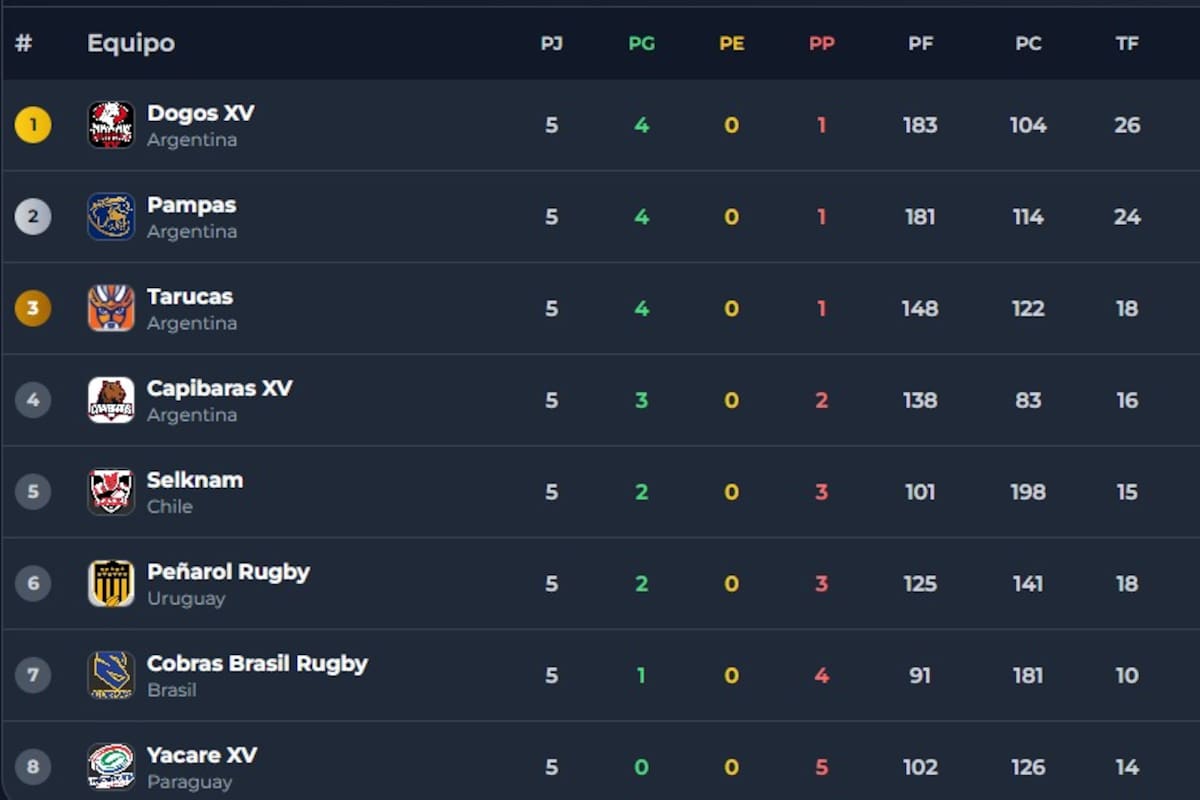Click the bronze rank 3 badge
1200x800 pixels.
pyautogui.click(x=33, y=308)
